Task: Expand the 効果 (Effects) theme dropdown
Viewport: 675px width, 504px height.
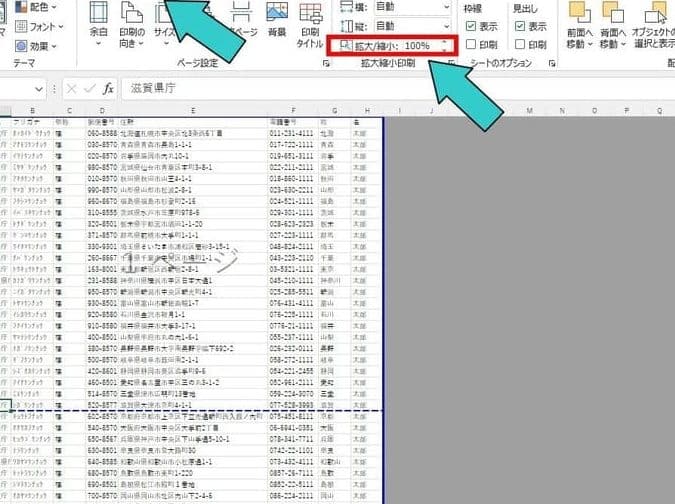Action: (40, 45)
